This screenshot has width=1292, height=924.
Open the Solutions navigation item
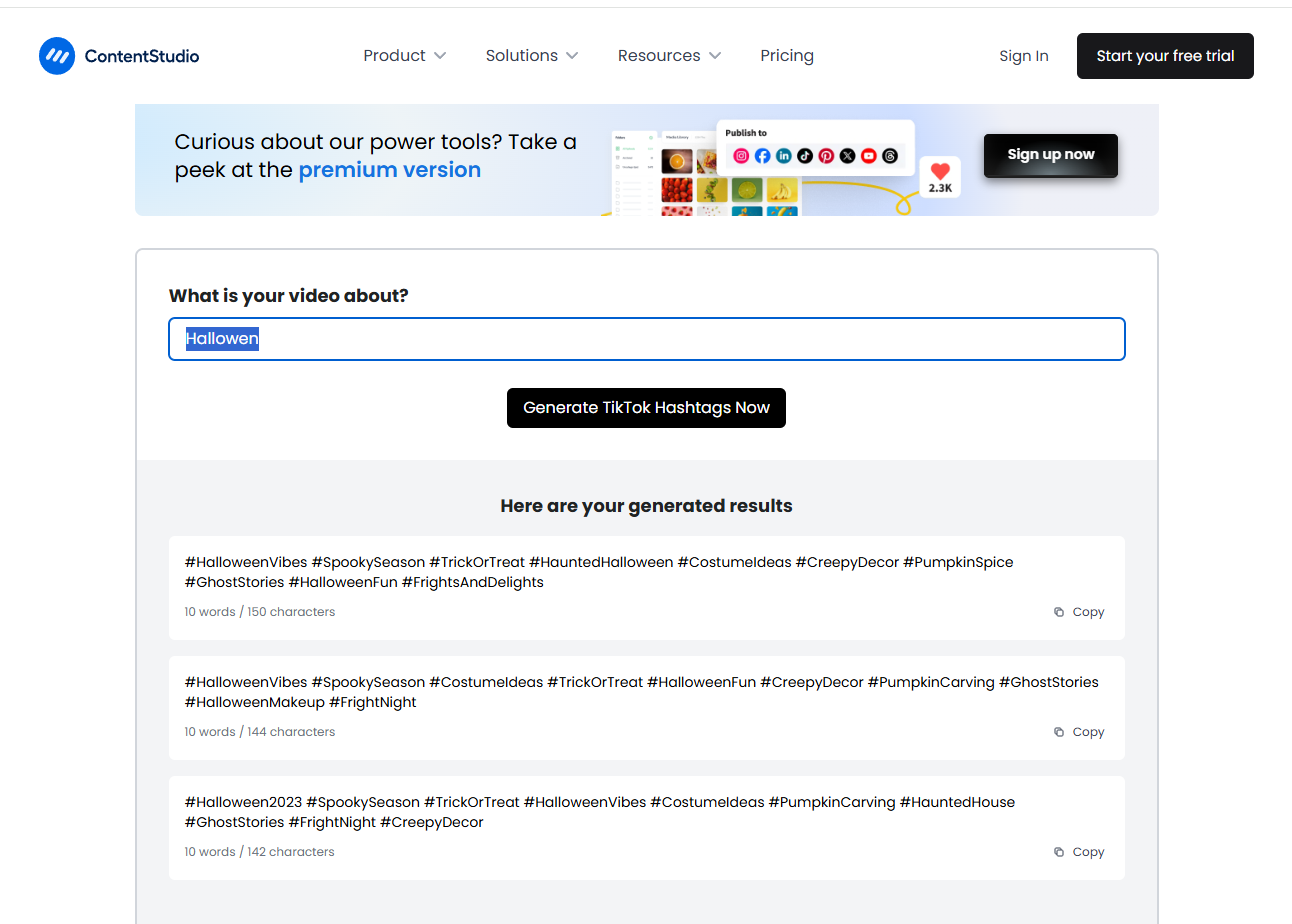(522, 56)
